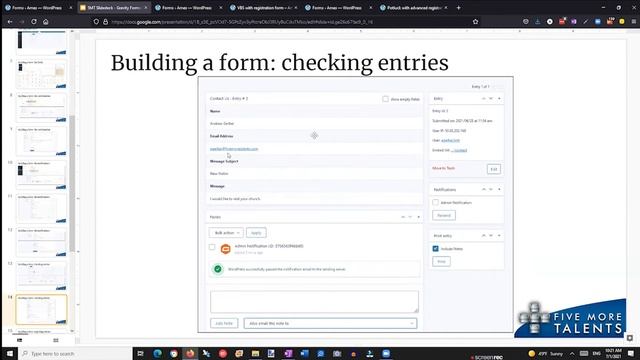
Task: Switch to the Slidedeck Gravity Forms tab
Action: (113, 7)
